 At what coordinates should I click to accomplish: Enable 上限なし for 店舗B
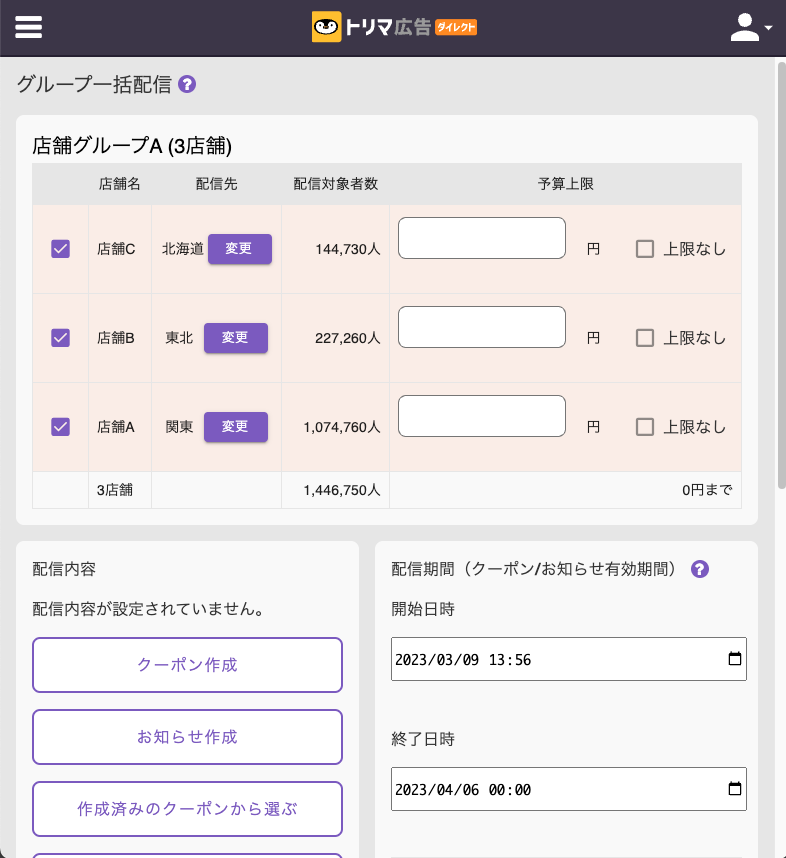click(x=645, y=338)
